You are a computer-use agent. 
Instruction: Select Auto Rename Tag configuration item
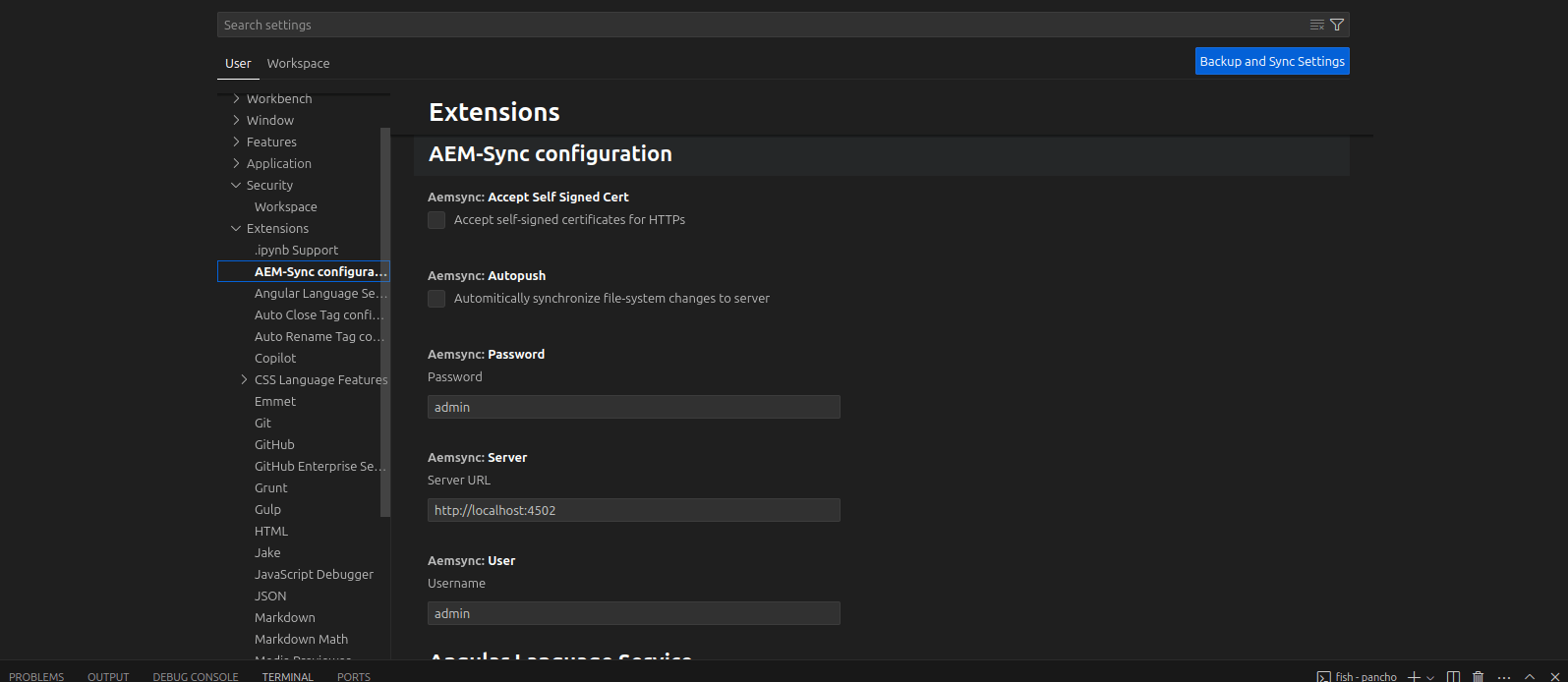(319, 336)
